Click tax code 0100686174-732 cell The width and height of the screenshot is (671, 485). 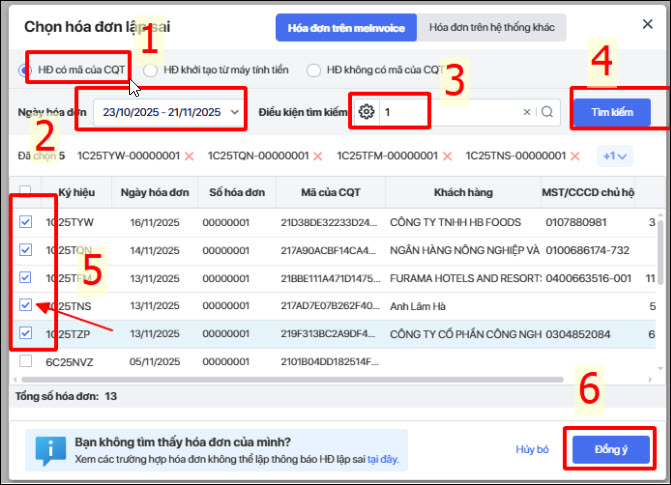[588, 250]
